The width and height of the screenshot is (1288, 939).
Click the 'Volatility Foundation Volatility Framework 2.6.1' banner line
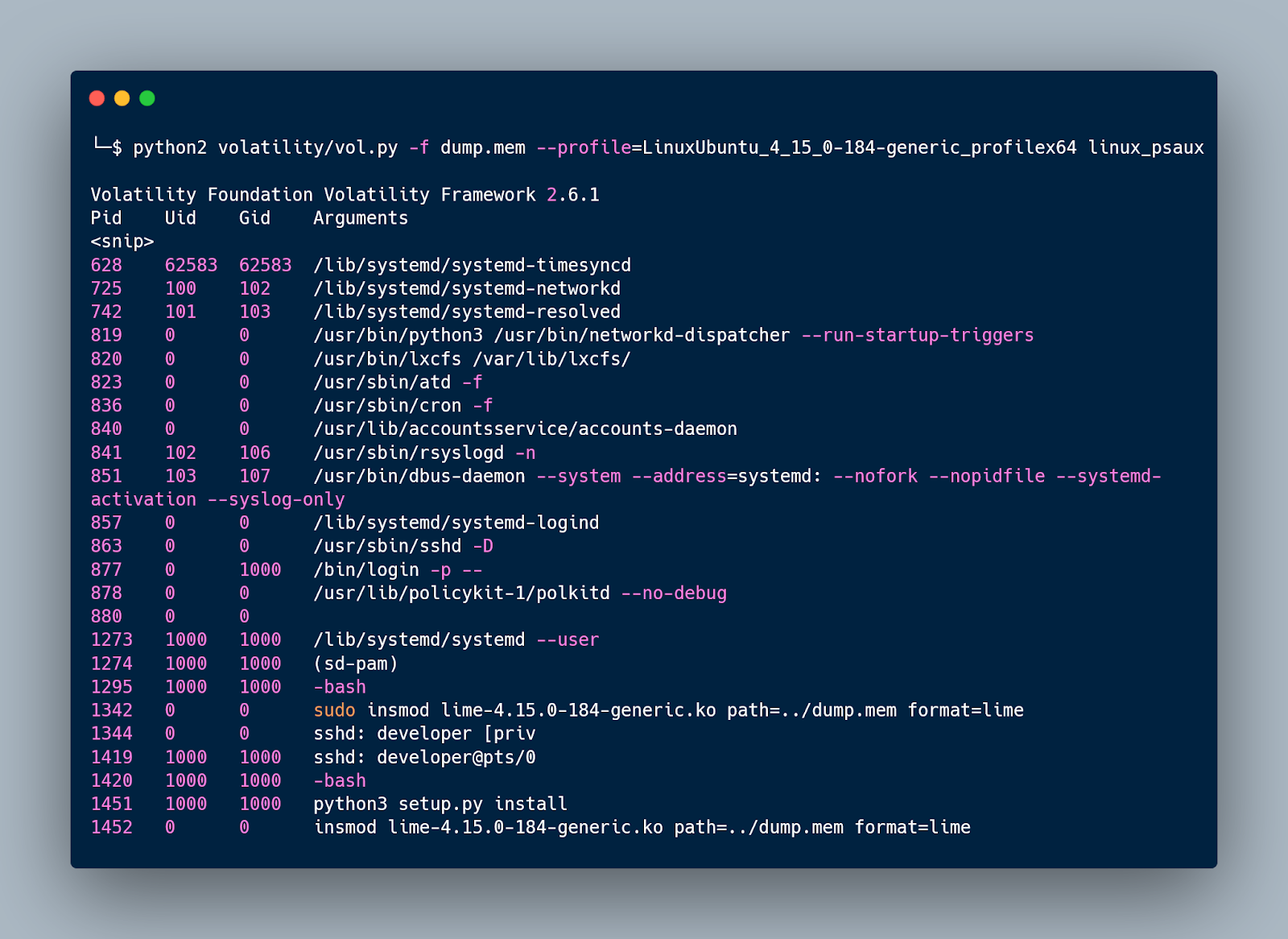(x=345, y=195)
